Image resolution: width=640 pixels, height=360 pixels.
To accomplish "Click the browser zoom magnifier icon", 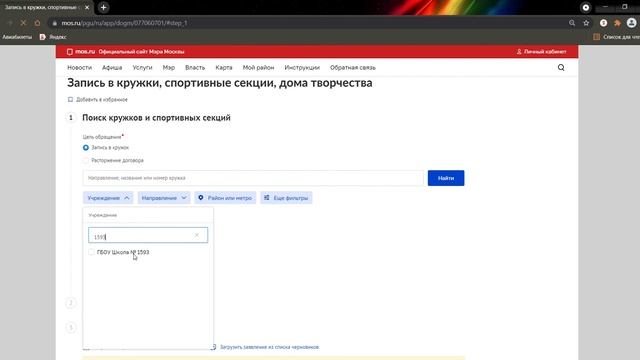I will click(572, 23).
